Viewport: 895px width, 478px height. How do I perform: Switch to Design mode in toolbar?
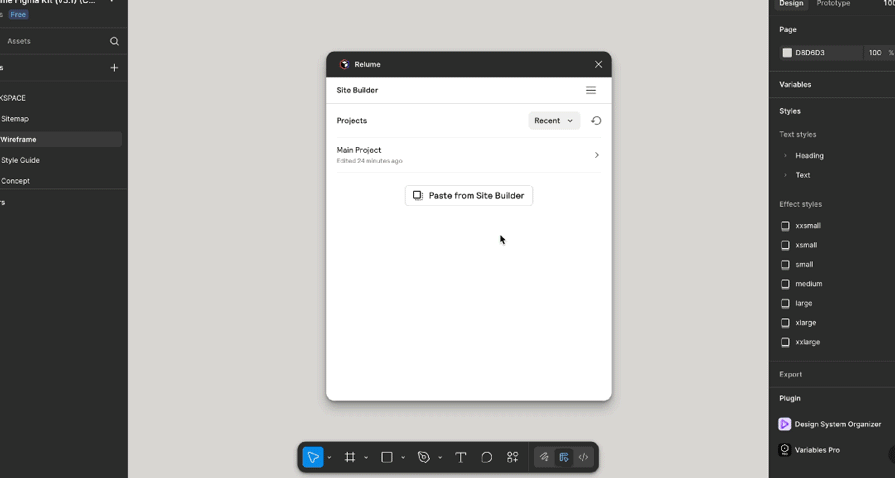[564, 457]
